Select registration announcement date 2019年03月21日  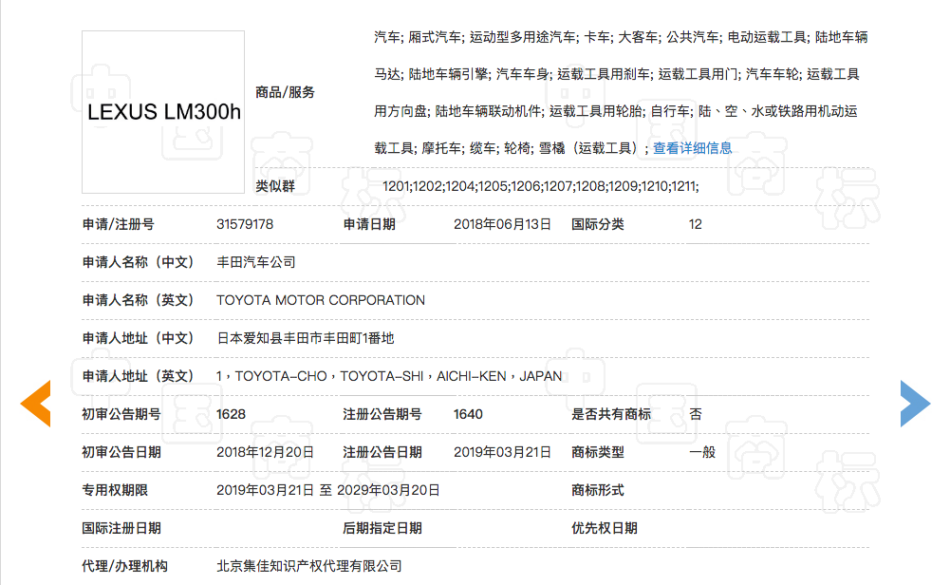pyautogui.click(x=502, y=452)
